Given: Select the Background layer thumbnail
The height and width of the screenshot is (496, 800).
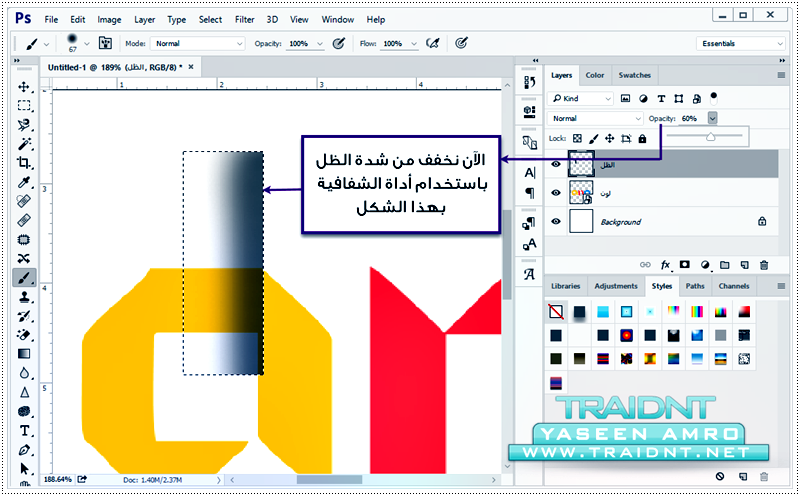Looking at the screenshot, I should click(581, 221).
